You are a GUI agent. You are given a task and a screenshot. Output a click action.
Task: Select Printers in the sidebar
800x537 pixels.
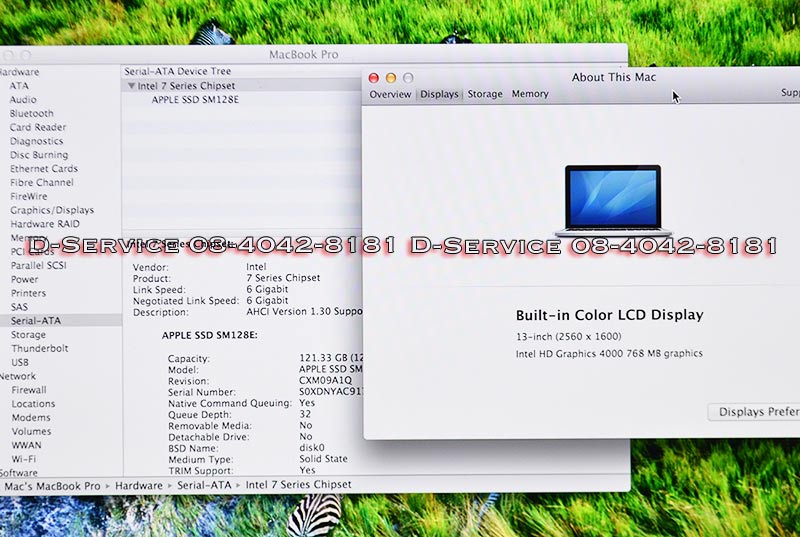point(29,293)
